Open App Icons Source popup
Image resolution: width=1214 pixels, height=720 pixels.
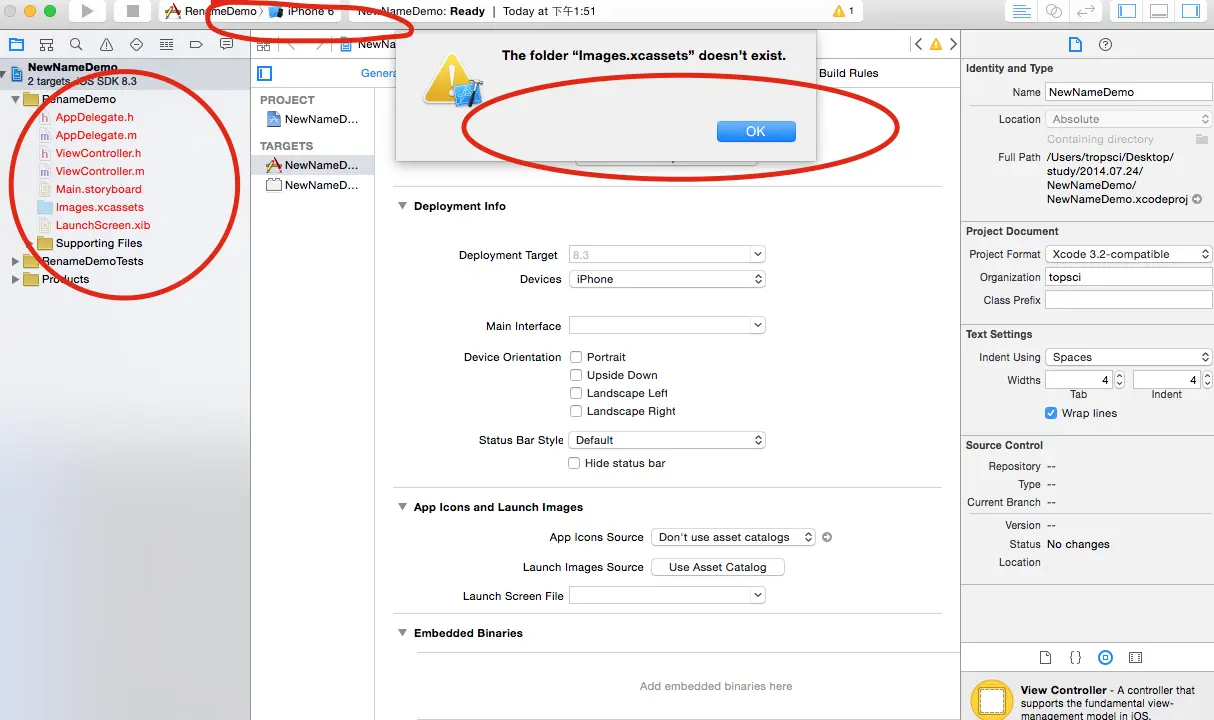tap(733, 537)
